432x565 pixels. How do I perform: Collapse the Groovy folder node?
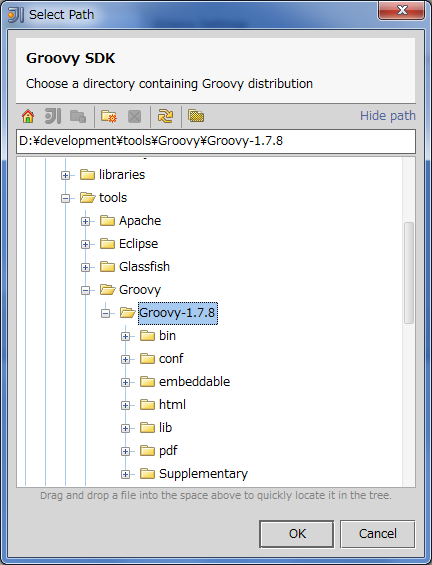tap(85, 290)
